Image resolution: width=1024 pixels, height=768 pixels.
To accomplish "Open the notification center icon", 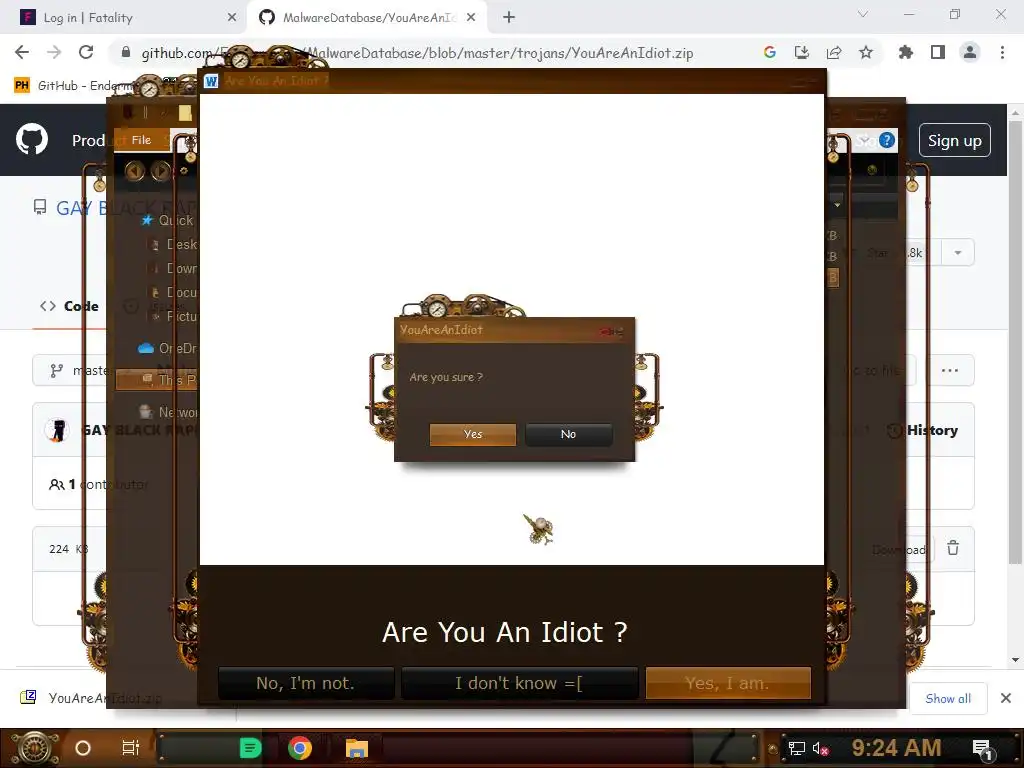I will (983, 748).
